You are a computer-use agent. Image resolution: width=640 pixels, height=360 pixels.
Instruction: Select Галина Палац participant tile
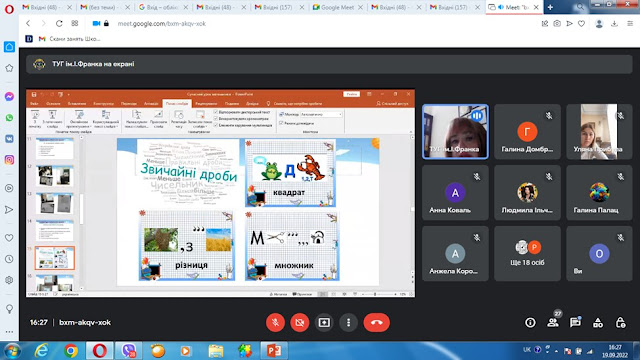click(x=599, y=193)
